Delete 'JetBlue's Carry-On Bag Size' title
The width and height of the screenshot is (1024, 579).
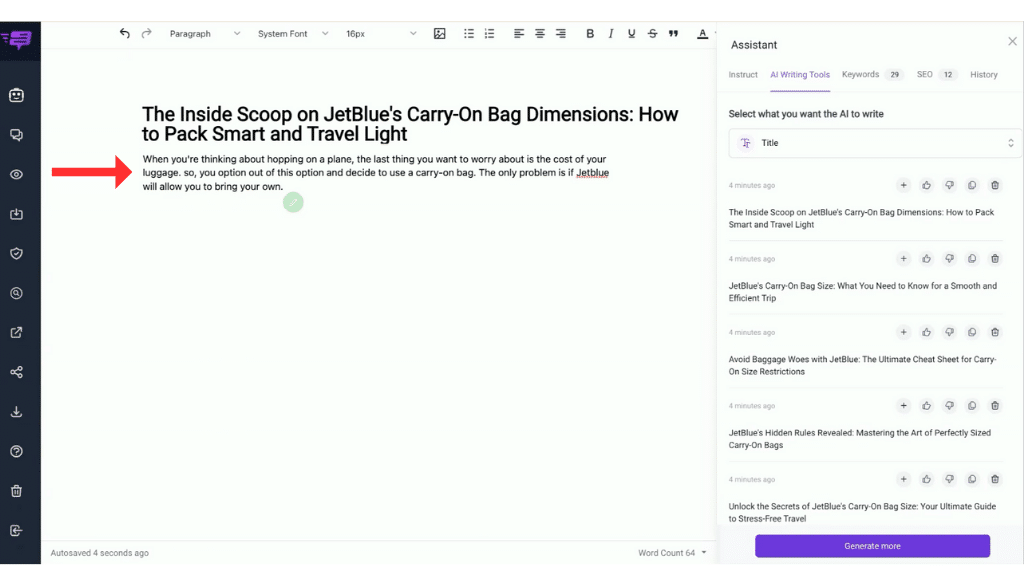(x=995, y=259)
